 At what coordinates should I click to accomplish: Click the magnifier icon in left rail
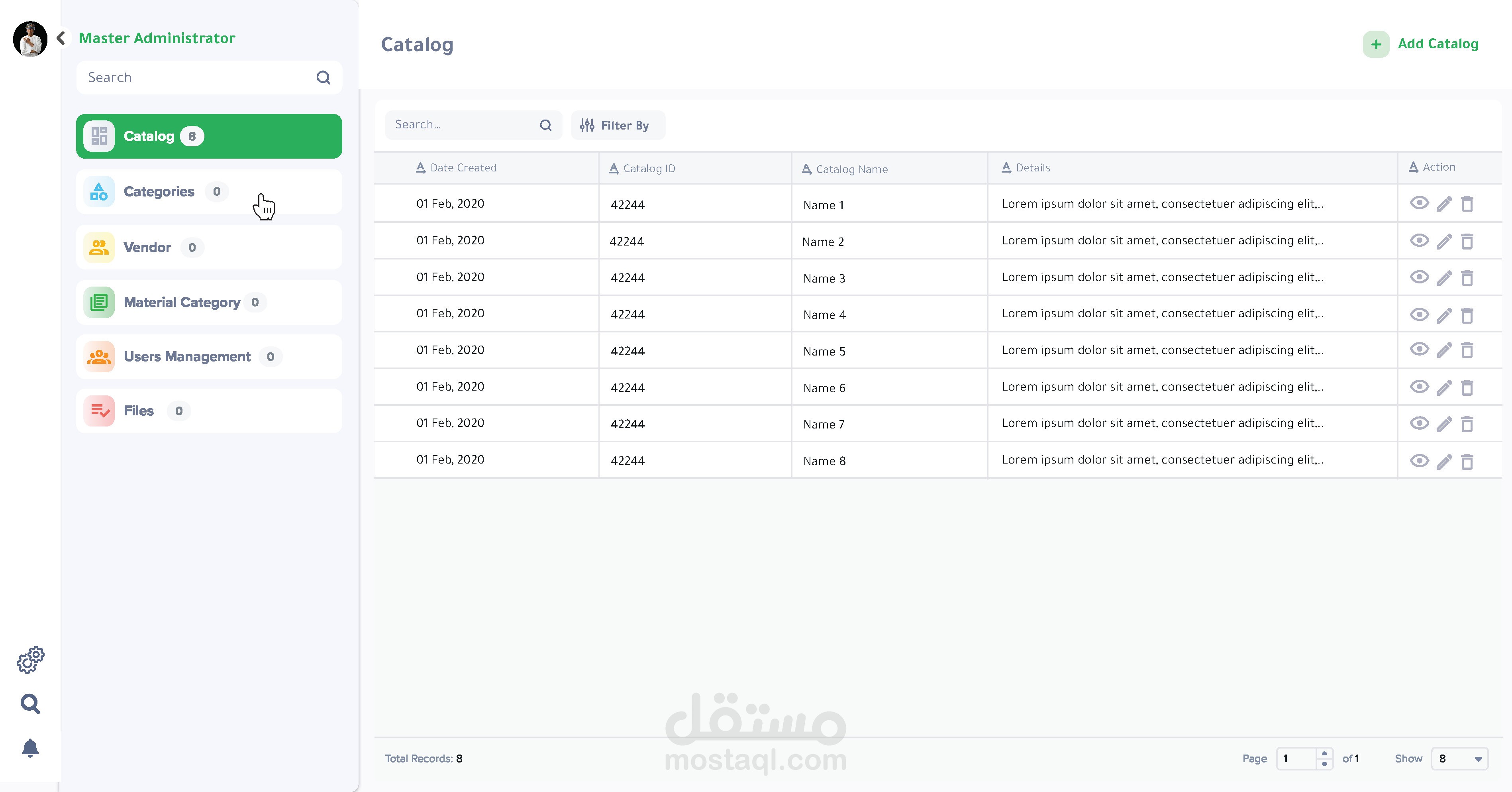31,704
